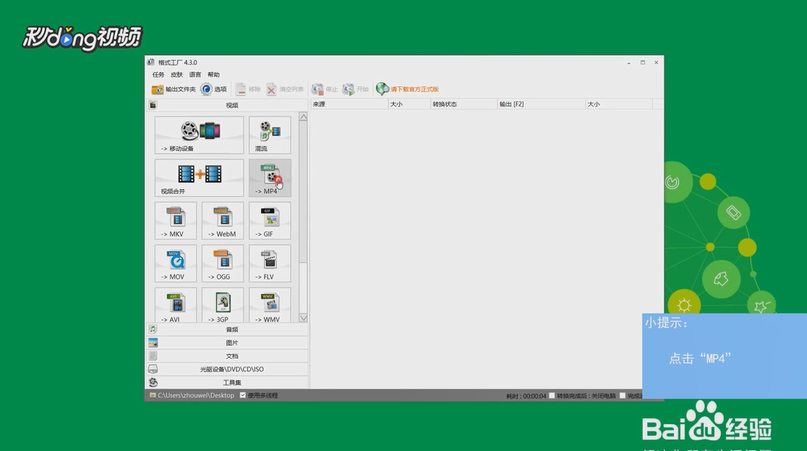This screenshot has width=807, height=451.
Task: Select the -> 移动设备 mobile device converter
Action: (x=199, y=135)
